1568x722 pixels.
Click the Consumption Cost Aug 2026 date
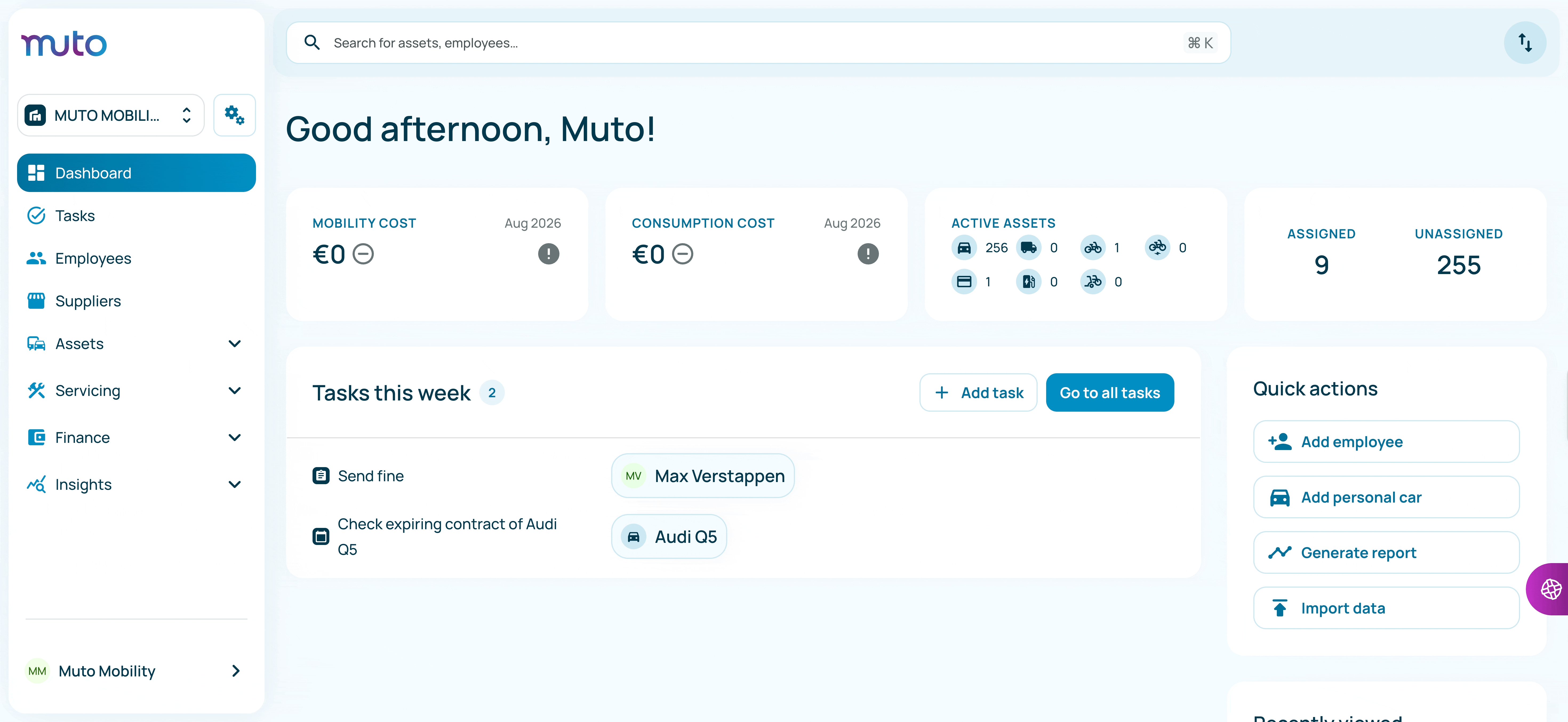tap(852, 223)
